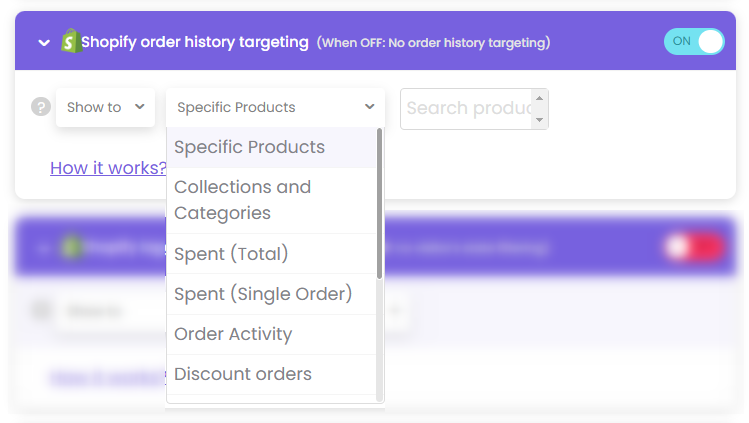Open the Specific Products dropdown selector
Image resolution: width=749 pixels, height=423 pixels.
(x=275, y=107)
